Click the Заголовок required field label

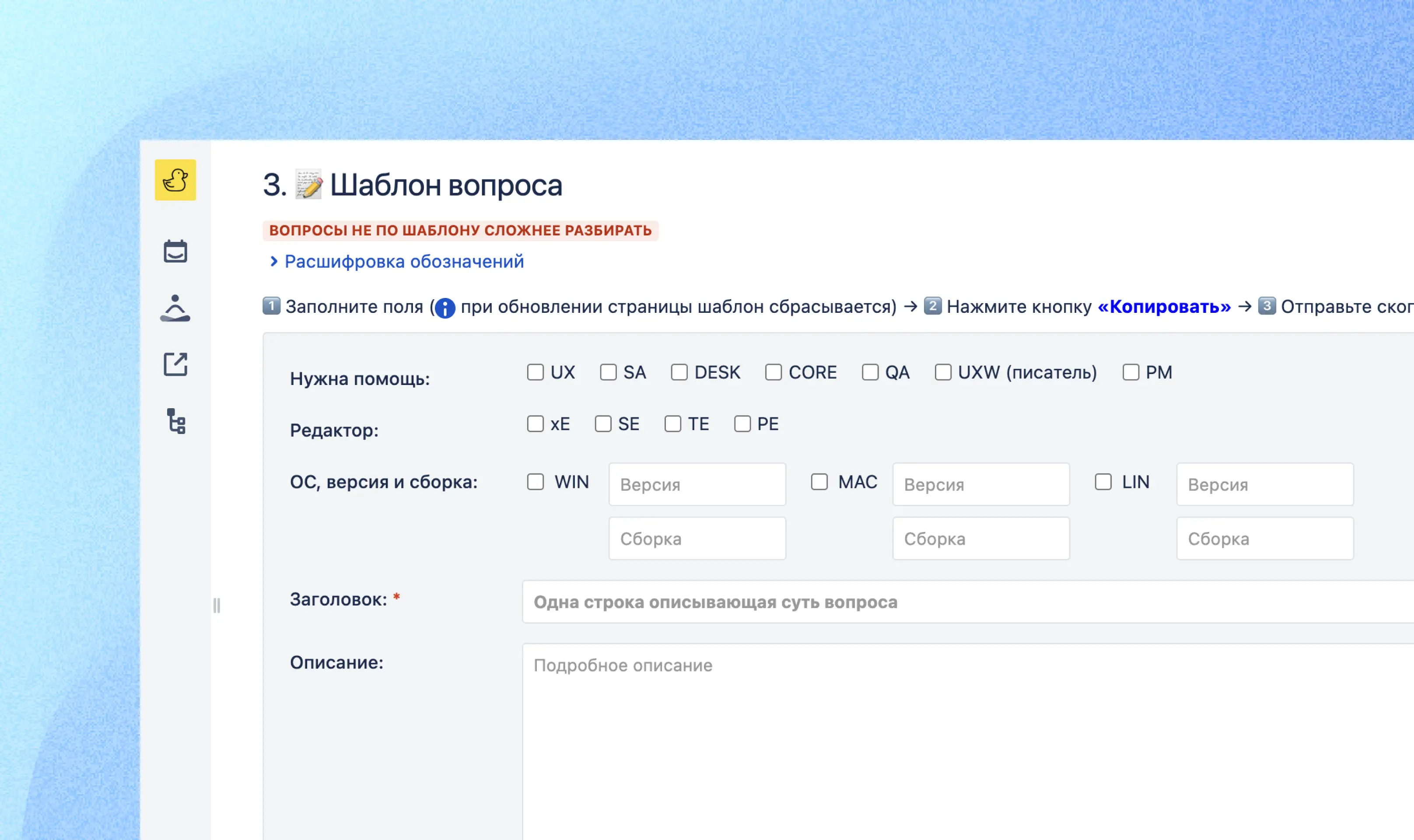pos(345,599)
